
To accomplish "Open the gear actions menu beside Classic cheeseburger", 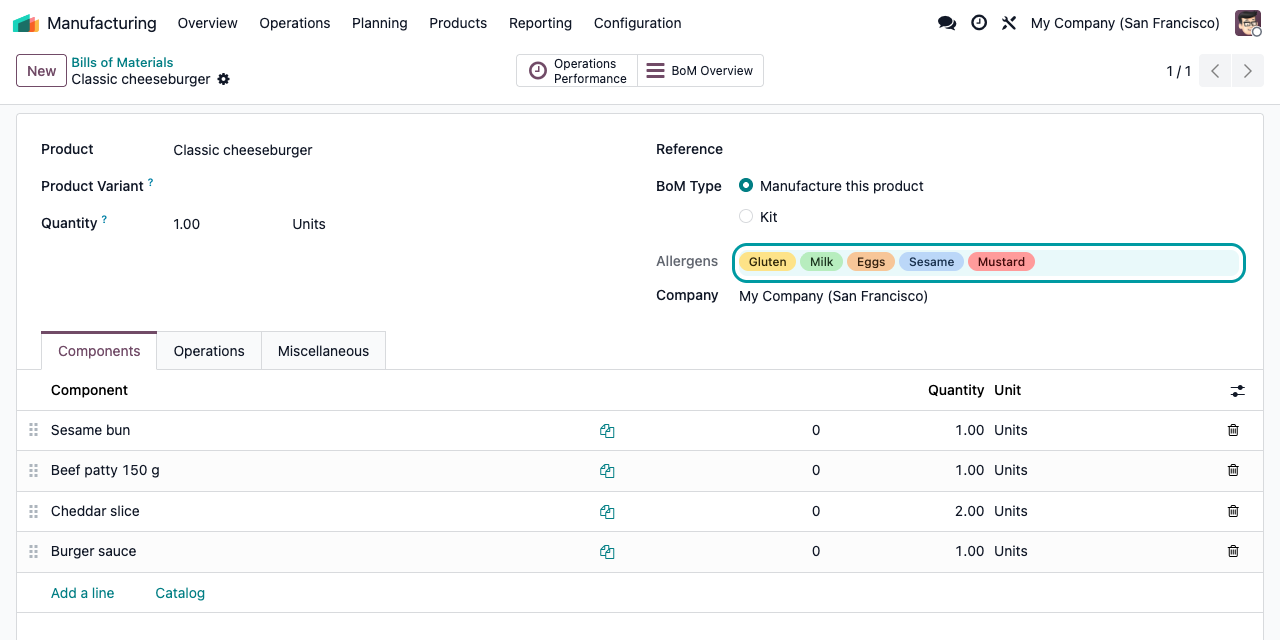I will tap(223, 79).
